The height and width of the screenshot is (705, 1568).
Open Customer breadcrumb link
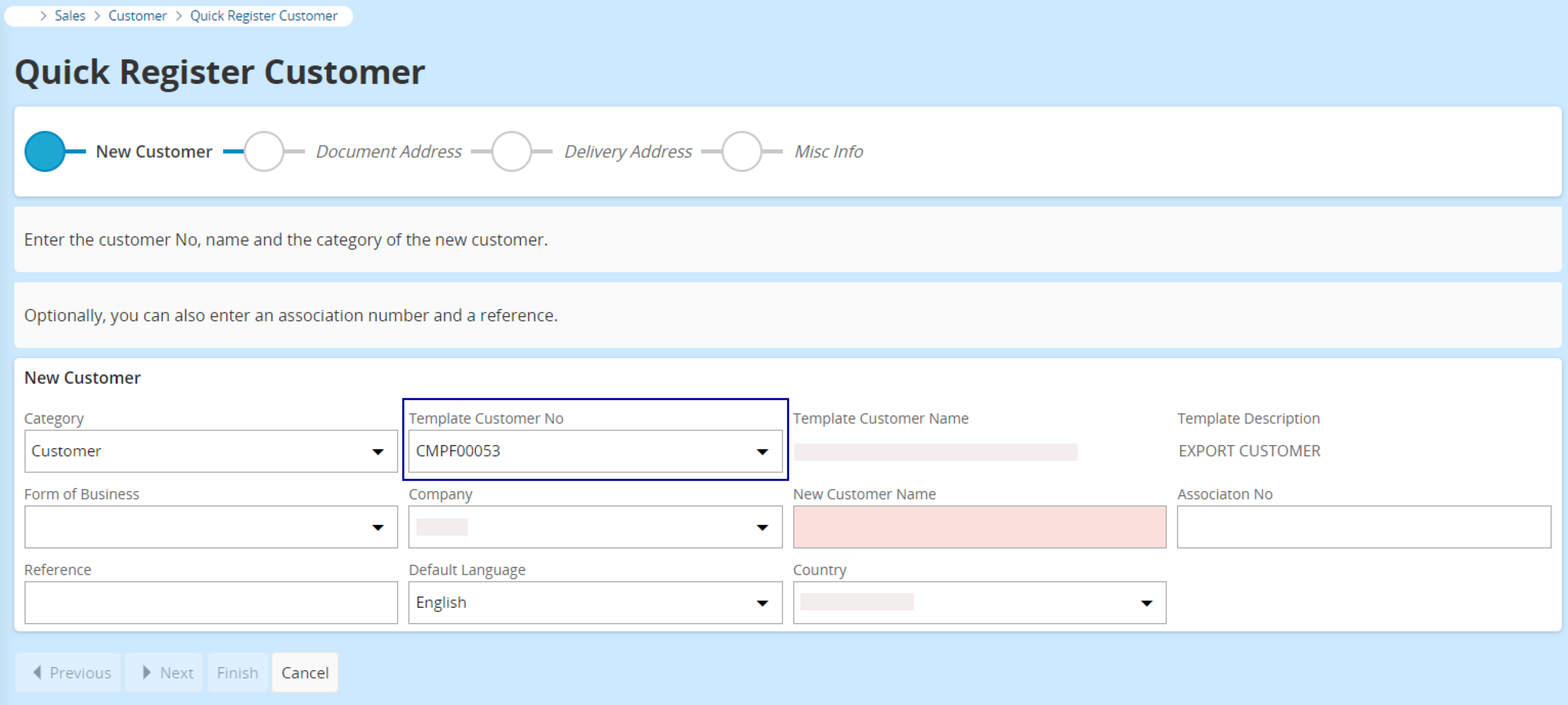pyautogui.click(x=138, y=16)
